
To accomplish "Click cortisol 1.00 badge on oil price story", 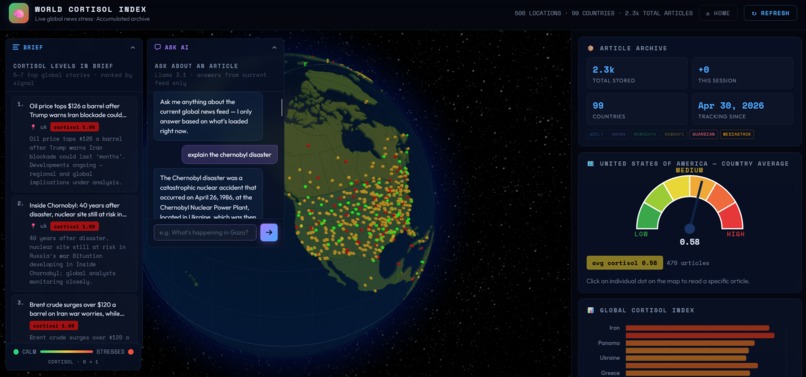I will coord(75,127).
